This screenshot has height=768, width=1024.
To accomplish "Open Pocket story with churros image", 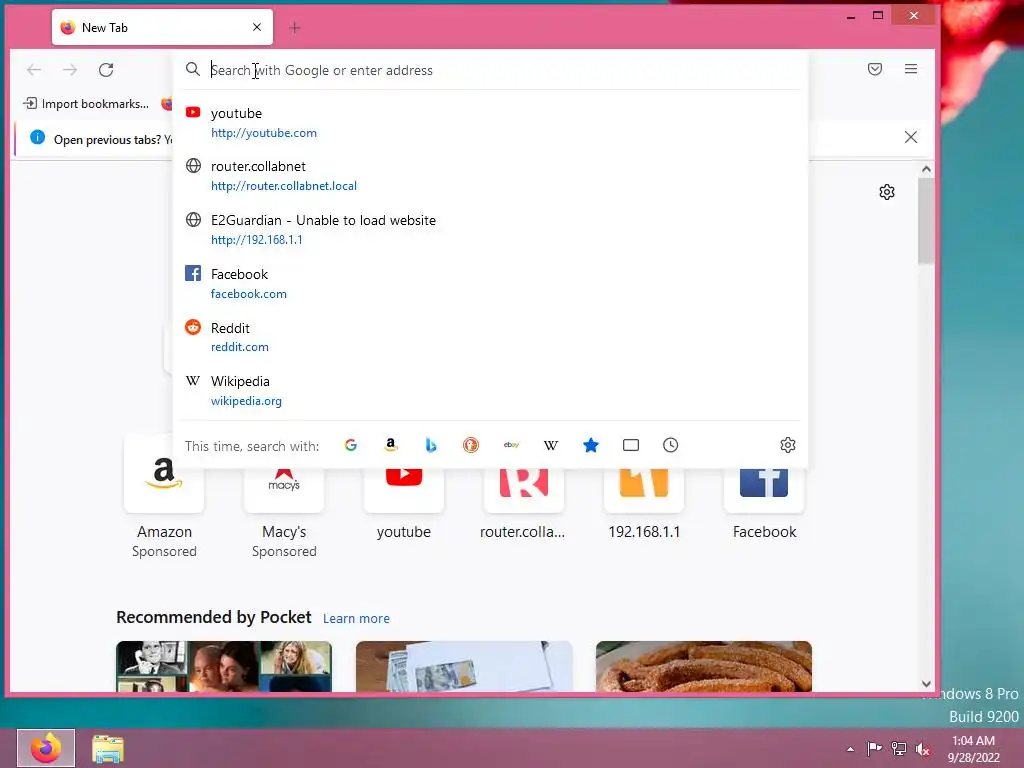I will [x=704, y=666].
